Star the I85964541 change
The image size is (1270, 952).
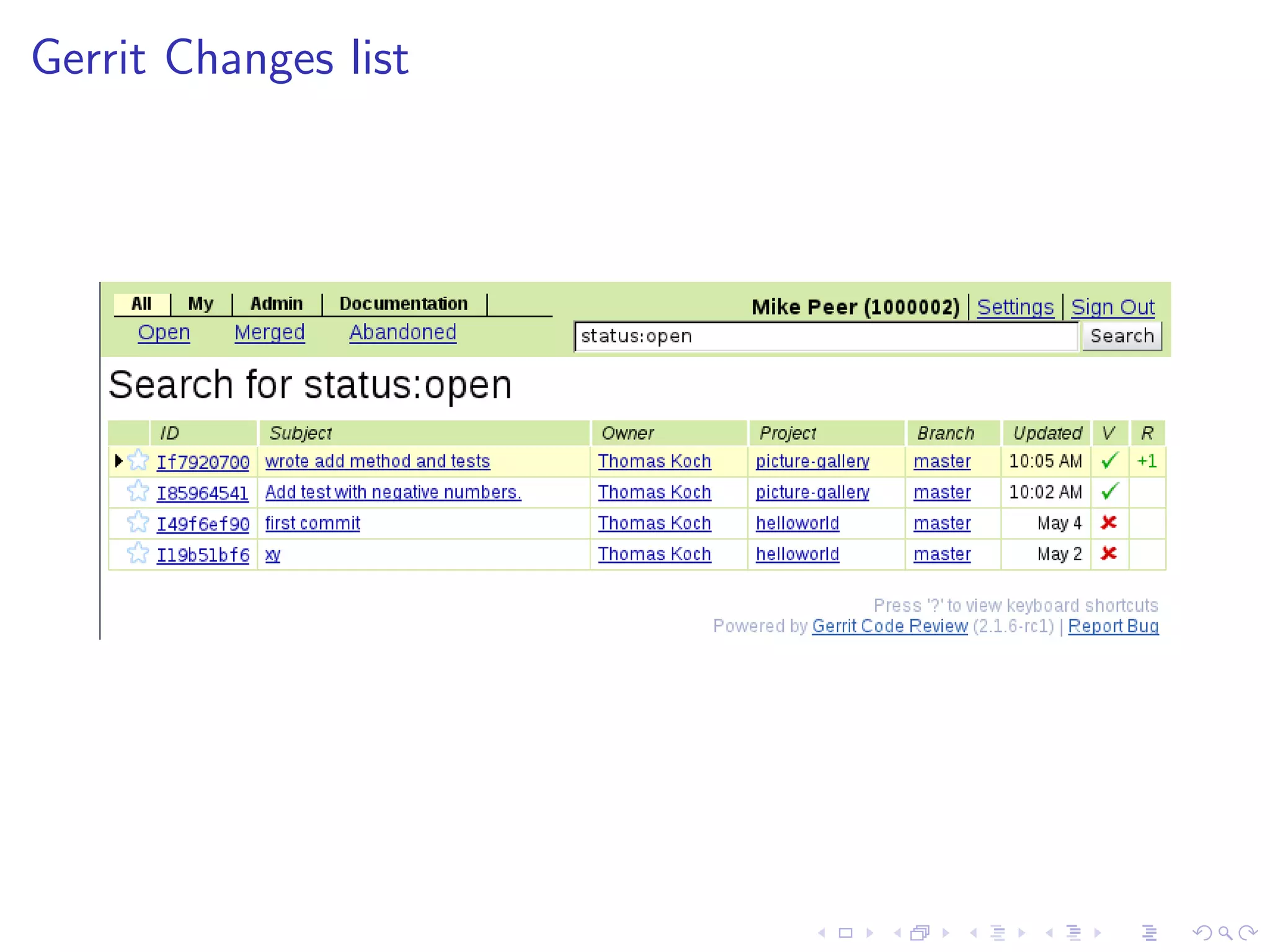coord(138,491)
